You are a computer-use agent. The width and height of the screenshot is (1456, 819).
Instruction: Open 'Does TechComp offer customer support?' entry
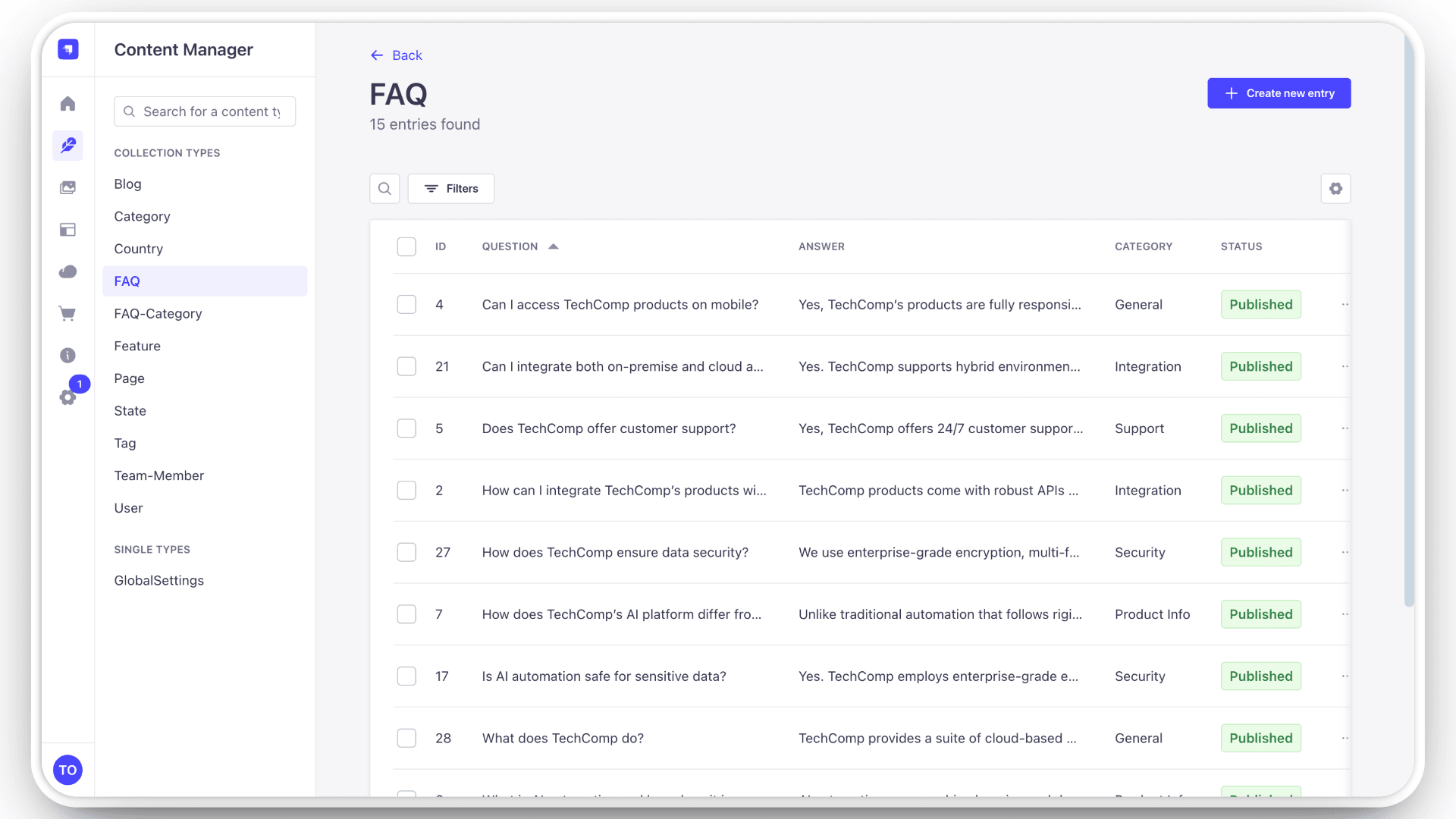click(609, 428)
